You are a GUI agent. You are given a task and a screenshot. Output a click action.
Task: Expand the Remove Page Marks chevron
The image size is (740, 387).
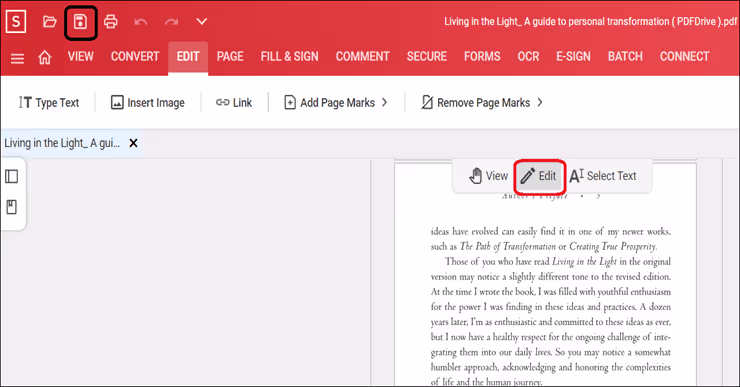coord(540,102)
